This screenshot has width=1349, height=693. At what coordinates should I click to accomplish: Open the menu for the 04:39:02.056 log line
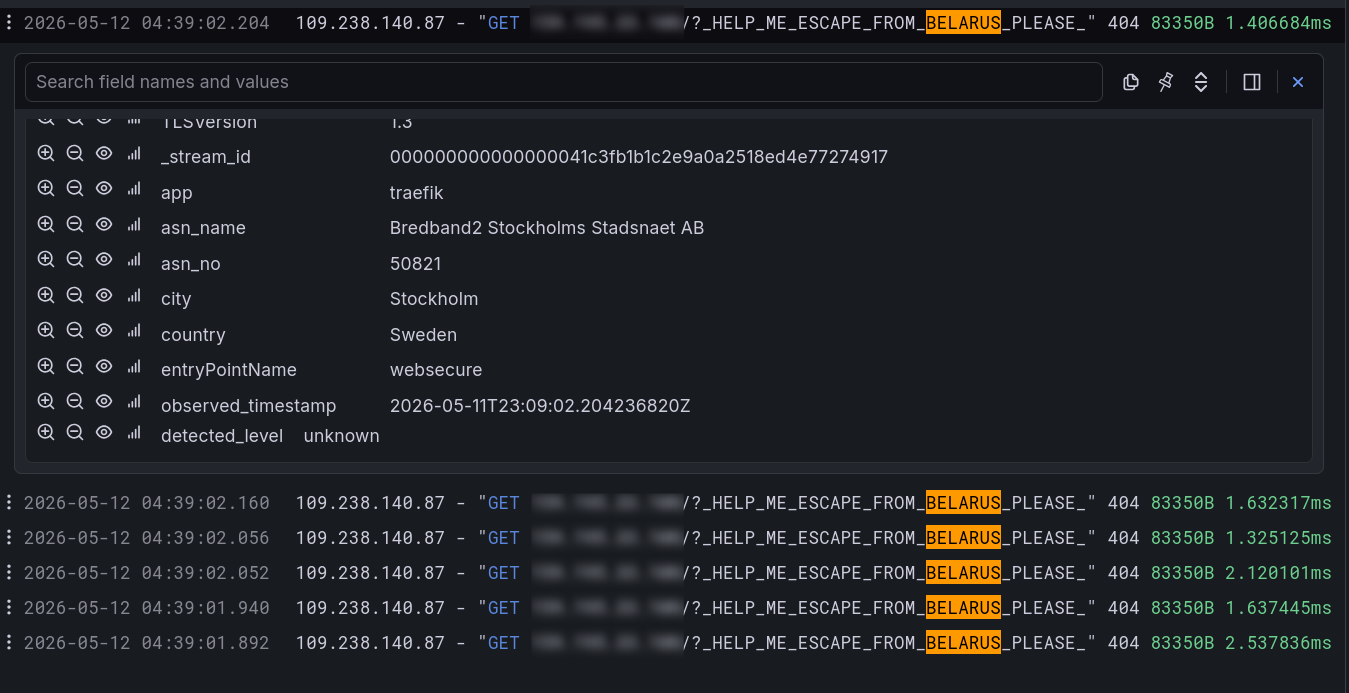point(9,537)
